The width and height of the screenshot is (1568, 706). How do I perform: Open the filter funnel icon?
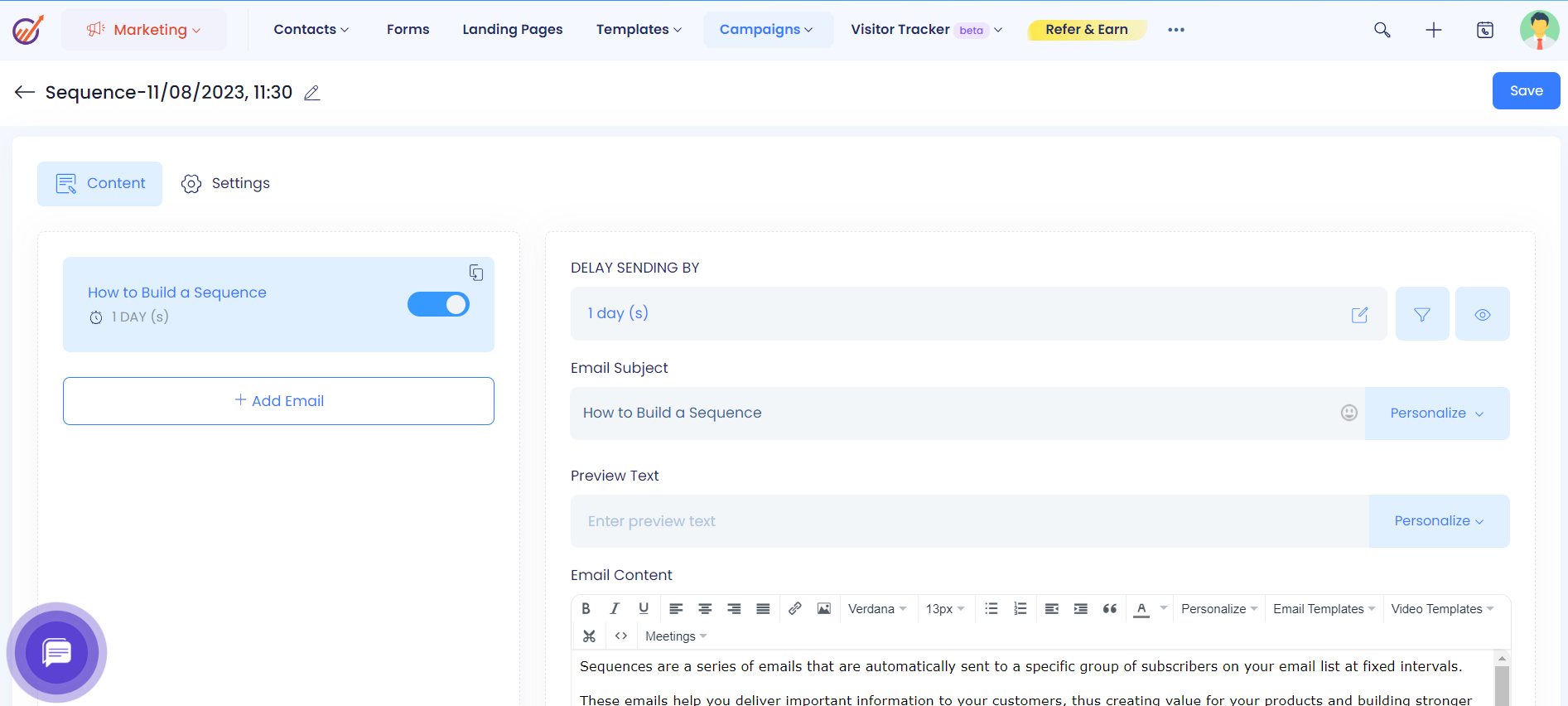tap(1421, 314)
